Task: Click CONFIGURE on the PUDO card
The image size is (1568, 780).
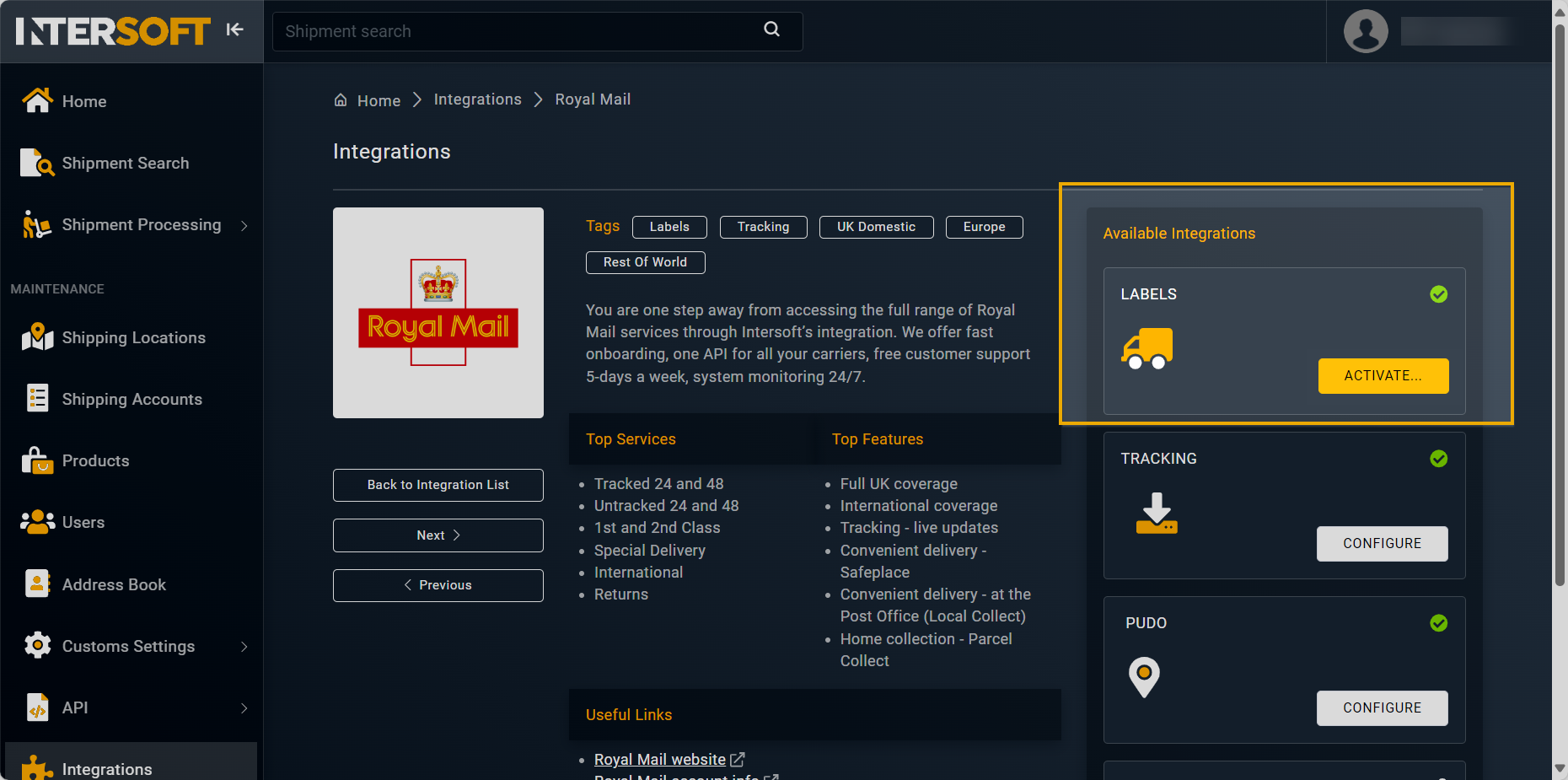Action: pos(1383,708)
